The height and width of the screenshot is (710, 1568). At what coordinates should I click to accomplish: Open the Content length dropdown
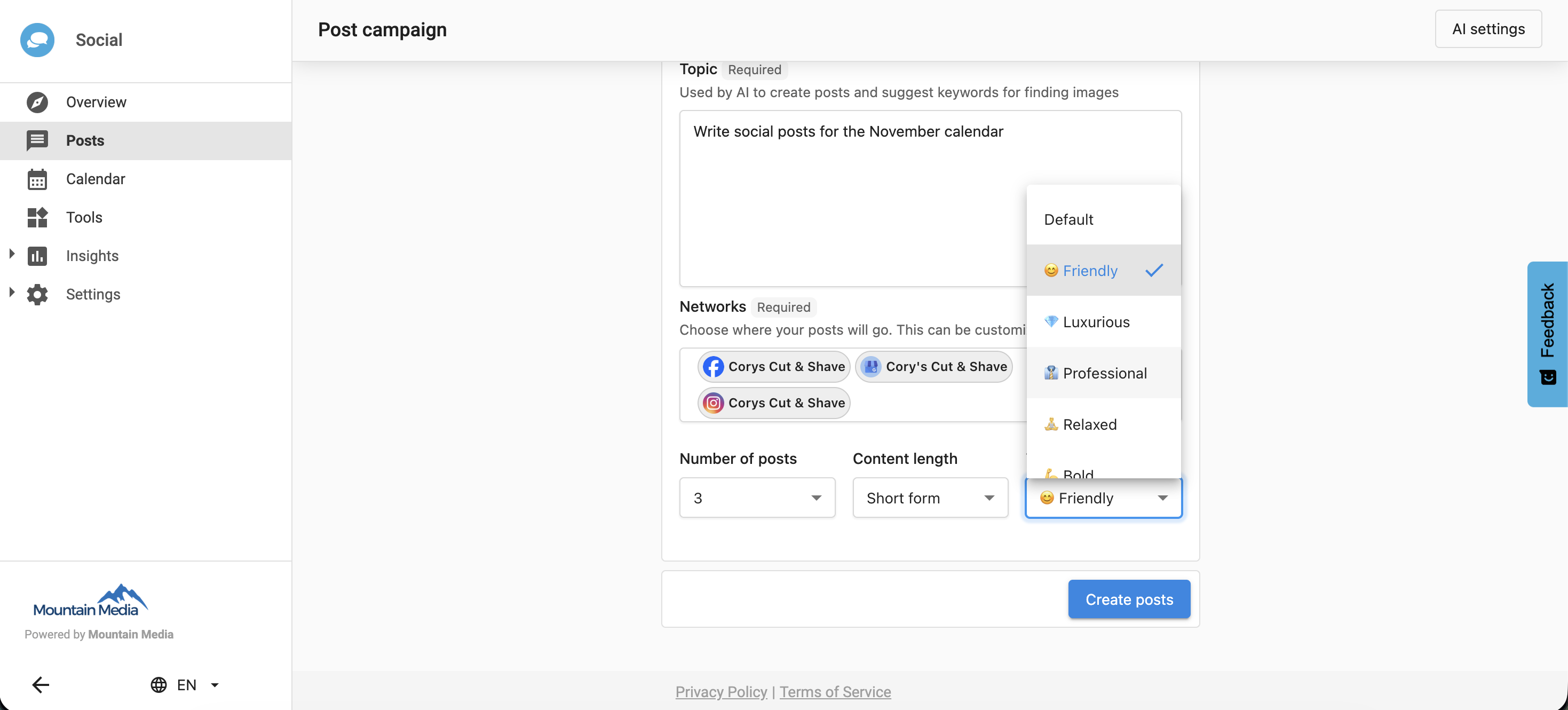pos(930,498)
